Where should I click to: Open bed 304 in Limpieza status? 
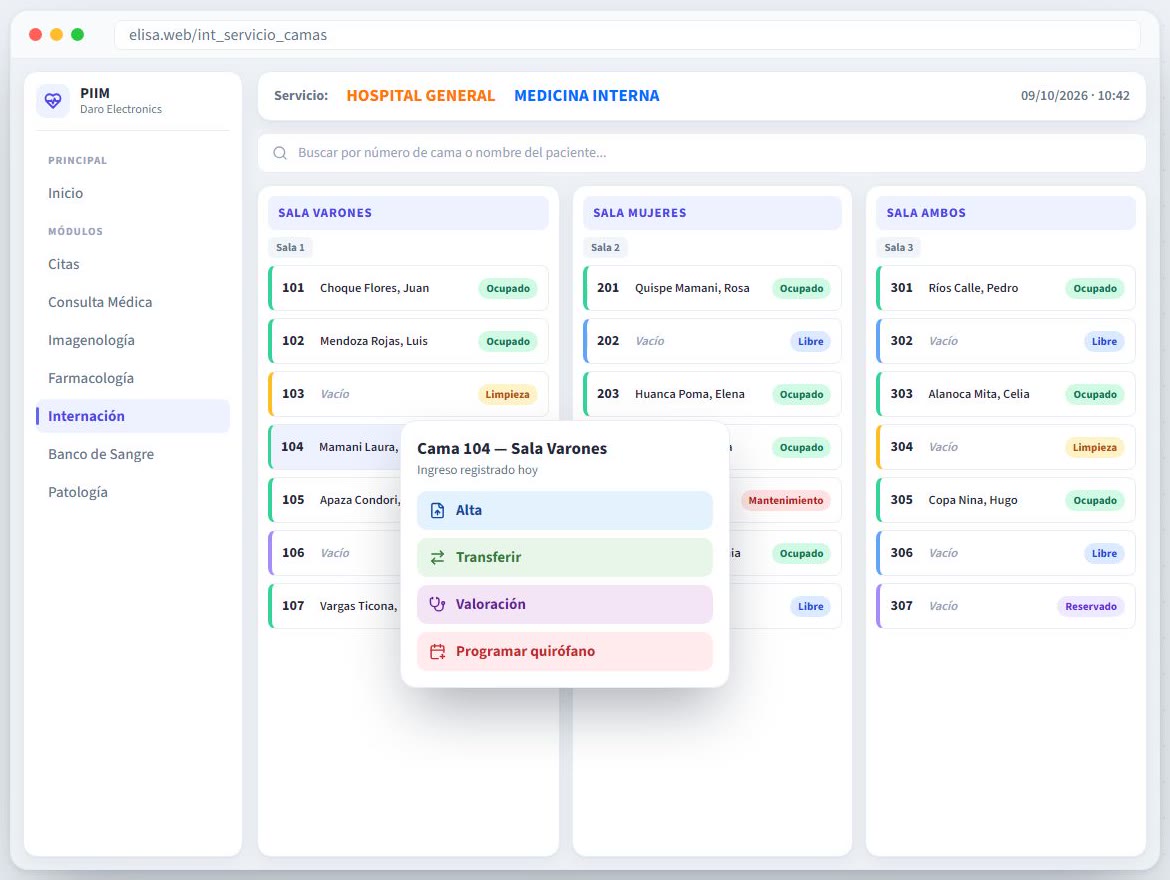[1006, 447]
